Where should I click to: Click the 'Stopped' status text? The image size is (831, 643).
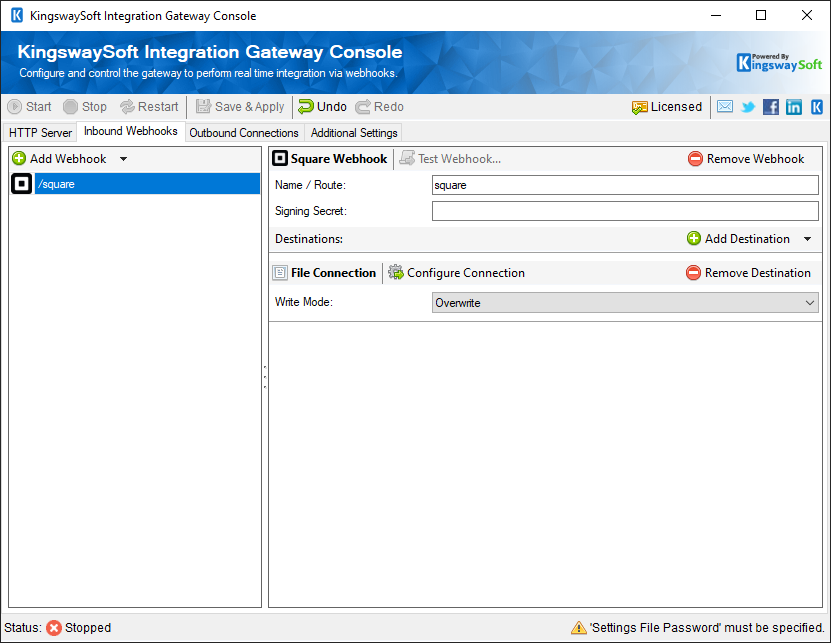click(x=88, y=628)
